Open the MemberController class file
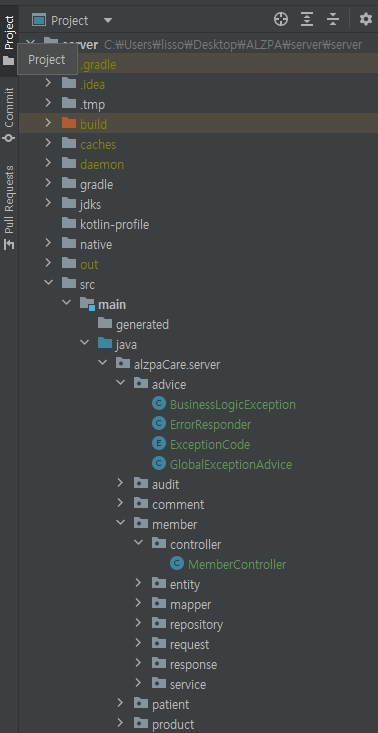 click(237, 564)
